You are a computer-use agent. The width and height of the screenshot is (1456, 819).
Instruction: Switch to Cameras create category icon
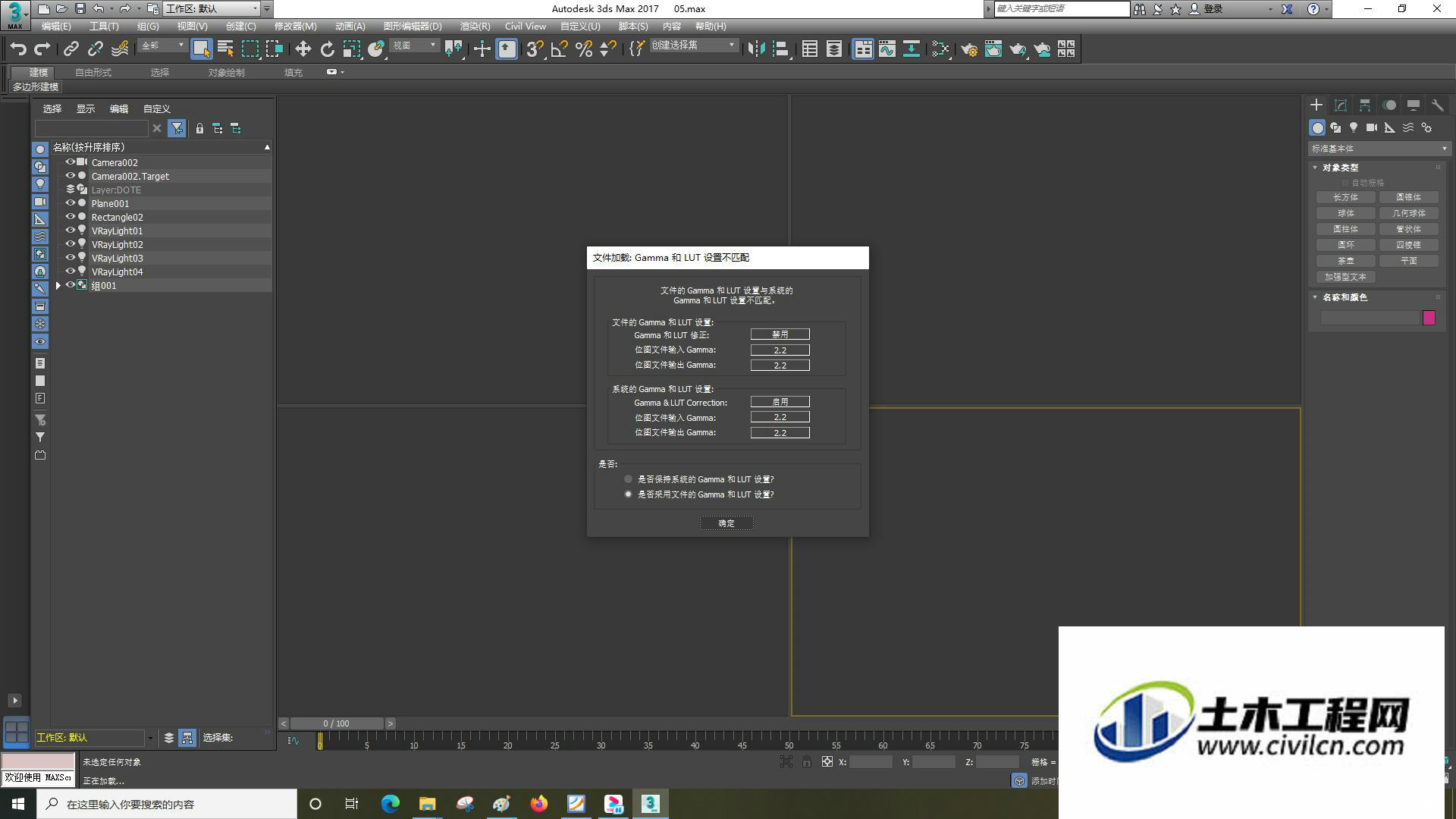tap(1372, 127)
